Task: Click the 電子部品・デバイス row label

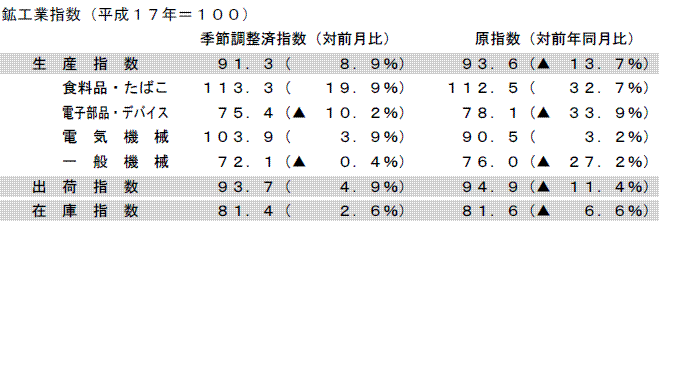Action: pyautogui.click(x=115, y=113)
